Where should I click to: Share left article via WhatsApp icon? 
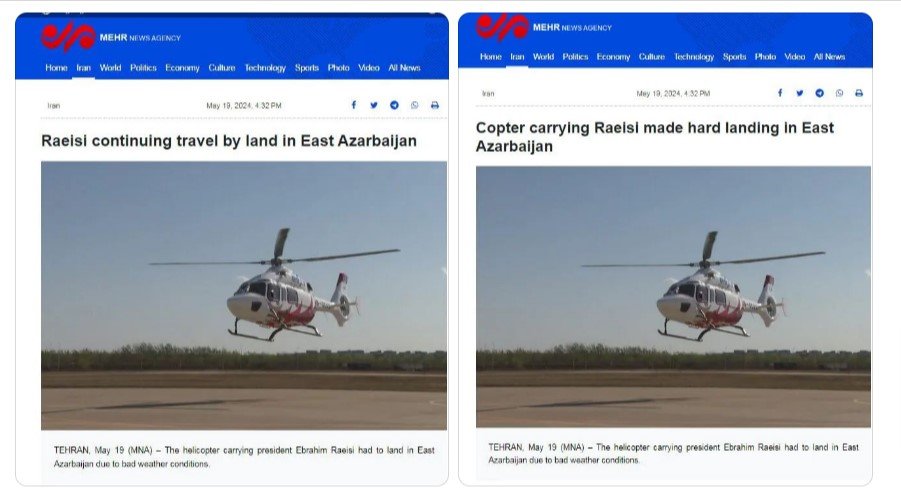coord(415,105)
